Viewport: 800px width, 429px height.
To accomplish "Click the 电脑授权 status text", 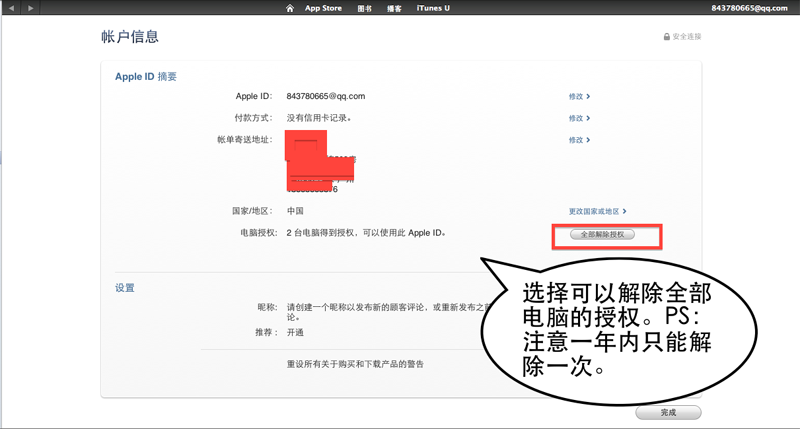I will click(366, 233).
